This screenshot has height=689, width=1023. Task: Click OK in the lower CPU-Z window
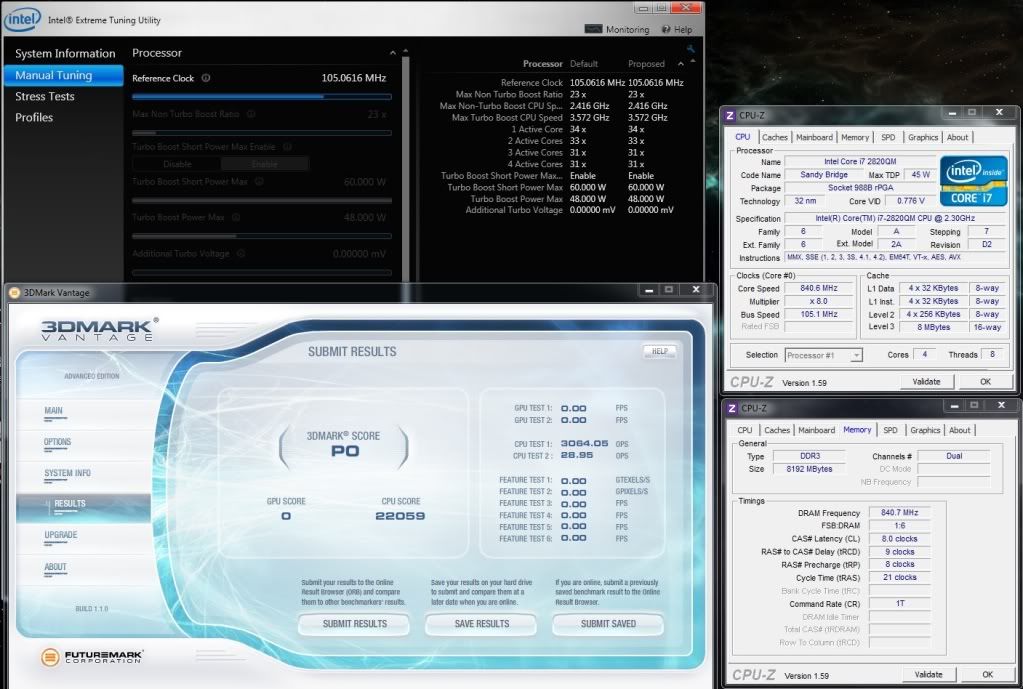coord(988,675)
